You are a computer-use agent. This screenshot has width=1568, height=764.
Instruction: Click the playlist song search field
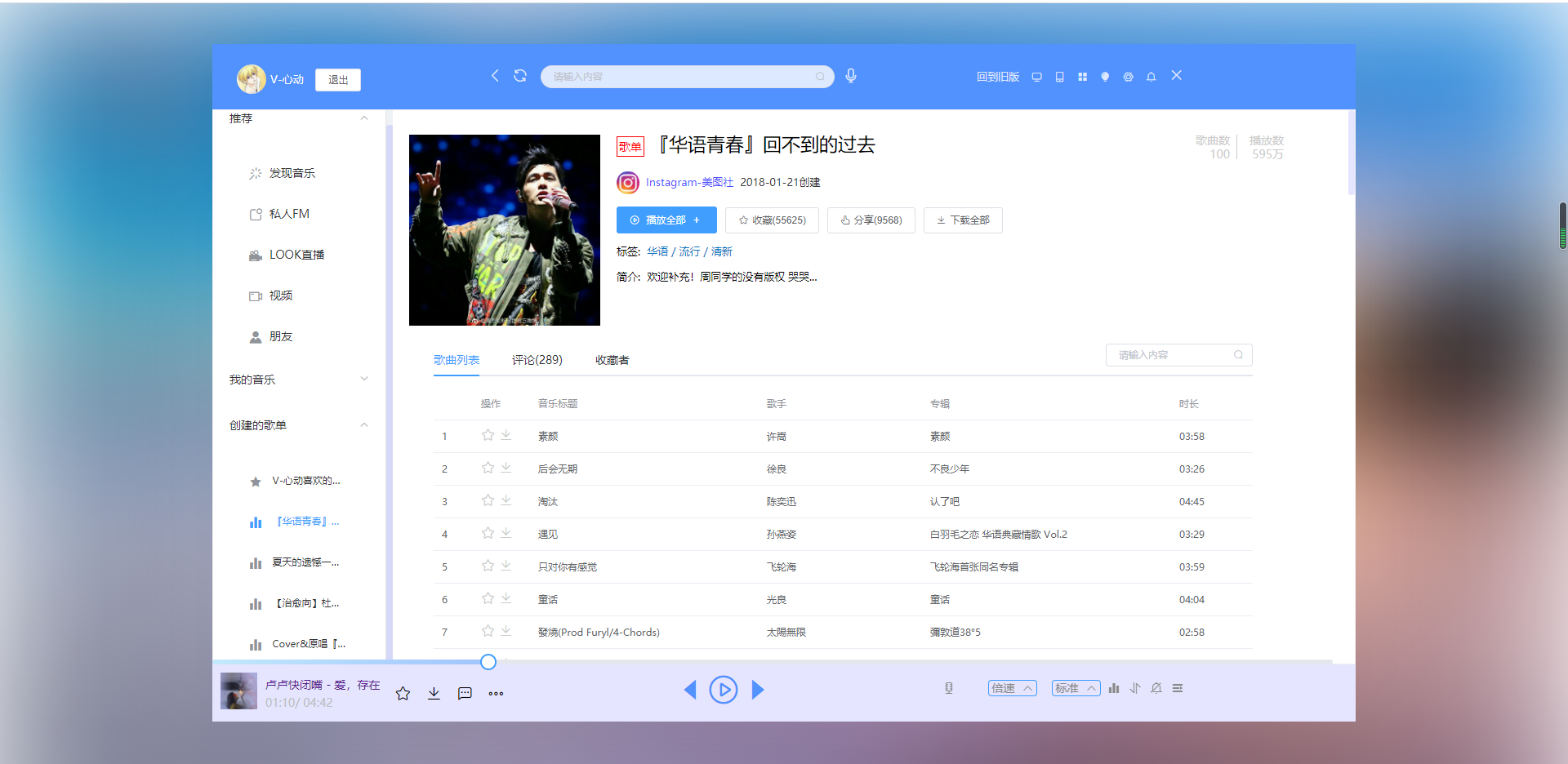coord(1179,355)
